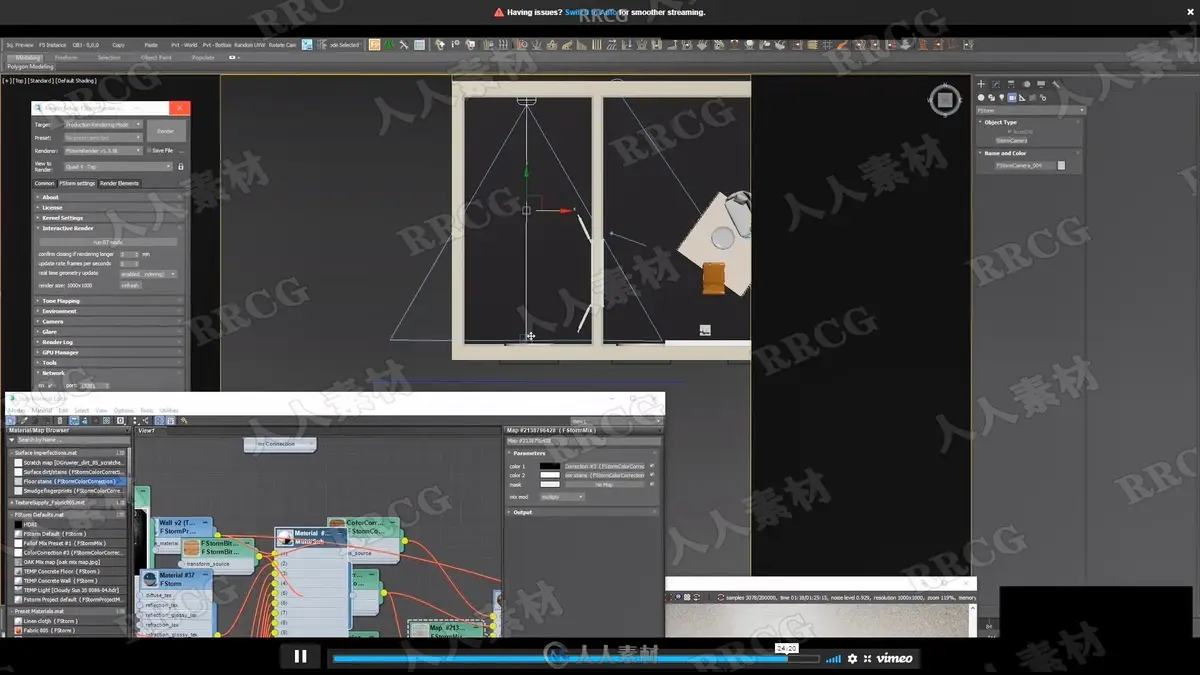The height and width of the screenshot is (675, 1200).
Task: Open the Target rendering mode dropdown
Action: pyautogui.click(x=103, y=125)
